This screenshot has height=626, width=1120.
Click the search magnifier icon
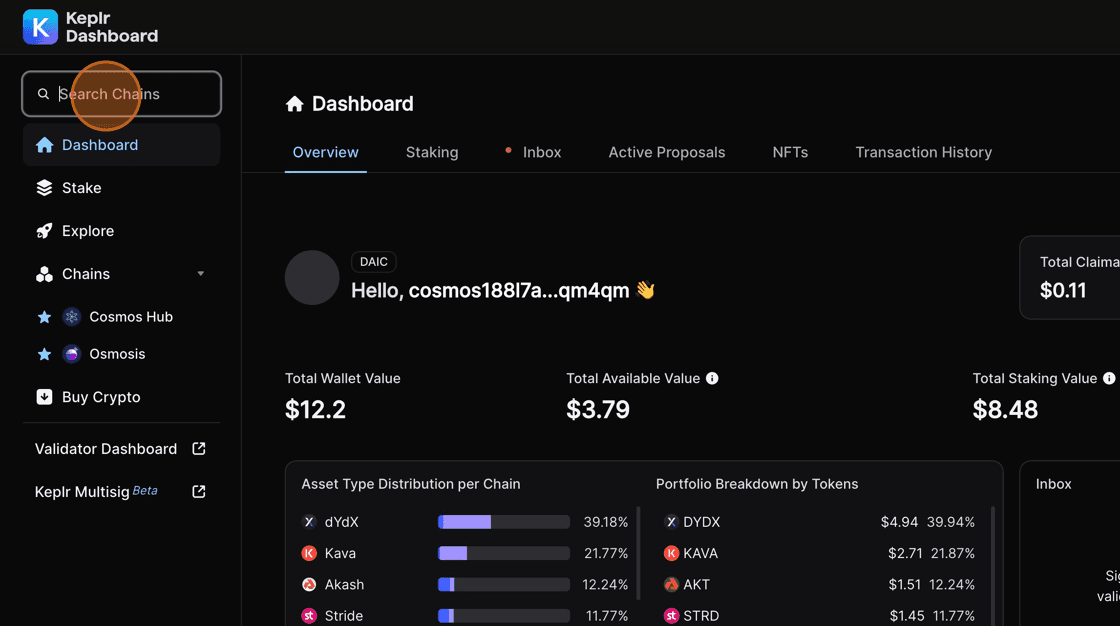pos(43,94)
